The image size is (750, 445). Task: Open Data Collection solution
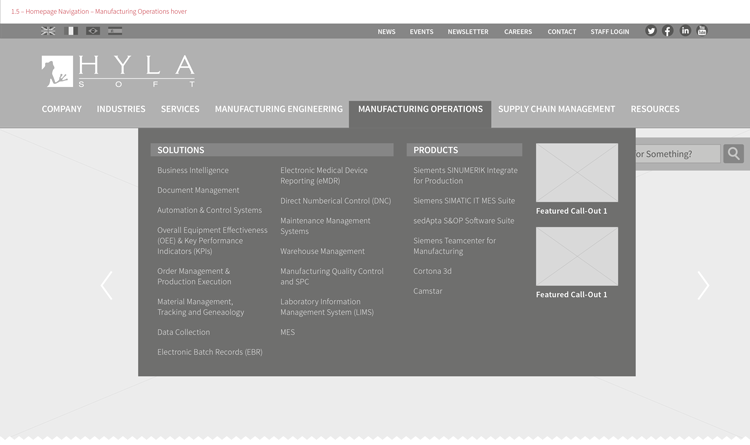(x=184, y=332)
